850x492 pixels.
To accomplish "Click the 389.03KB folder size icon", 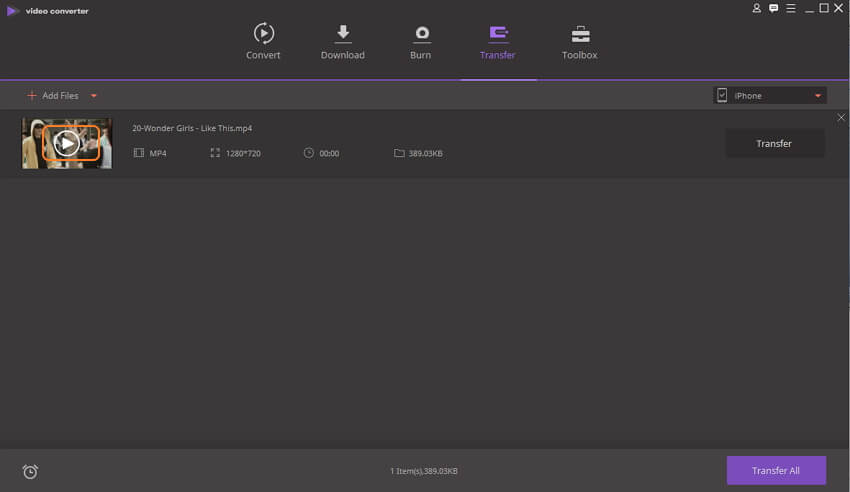I will (399, 153).
